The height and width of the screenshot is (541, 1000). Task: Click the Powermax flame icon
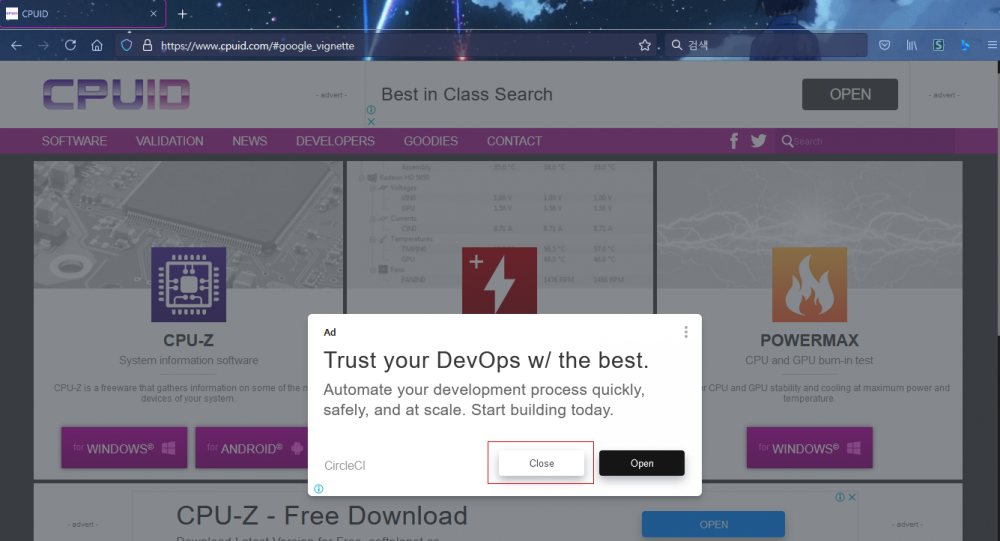pos(809,285)
